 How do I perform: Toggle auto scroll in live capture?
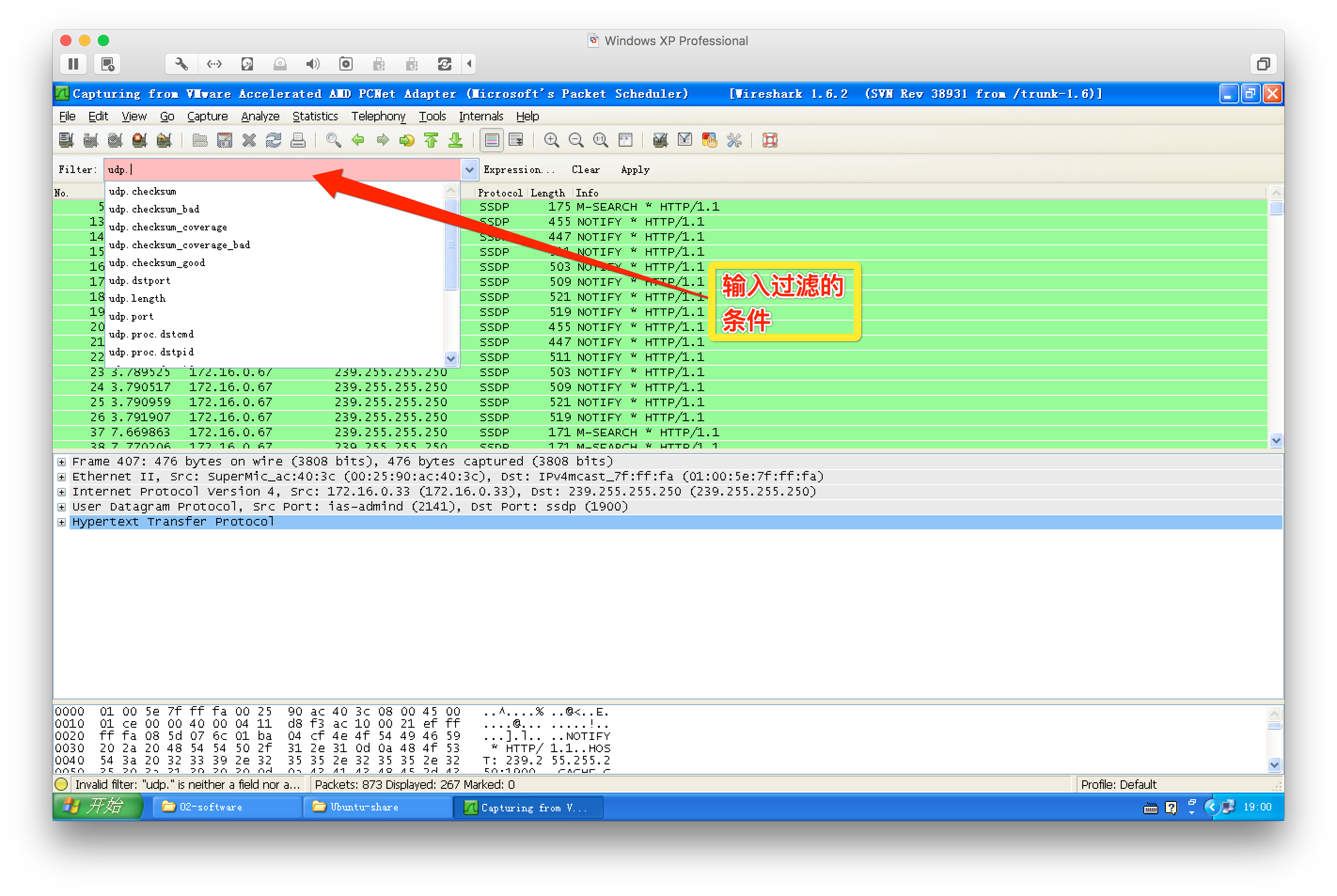pos(517,140)
